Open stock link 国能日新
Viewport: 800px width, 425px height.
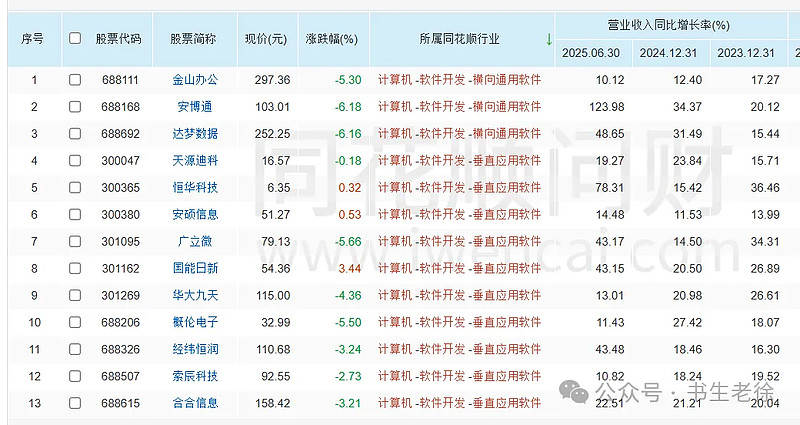pyautogui.click(x=195, y=268)
